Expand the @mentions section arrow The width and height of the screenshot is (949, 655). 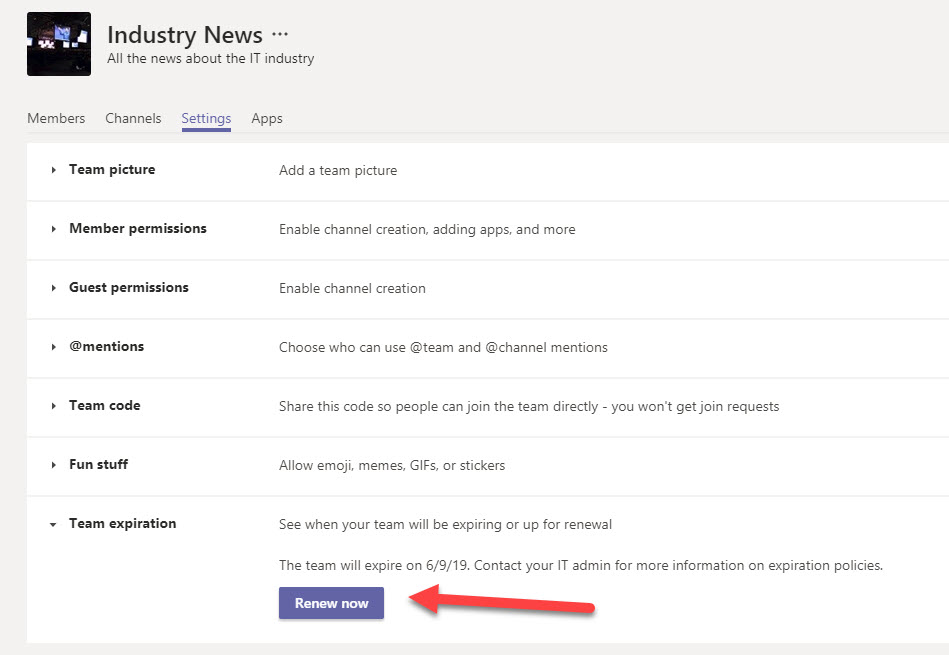(53, 348)
